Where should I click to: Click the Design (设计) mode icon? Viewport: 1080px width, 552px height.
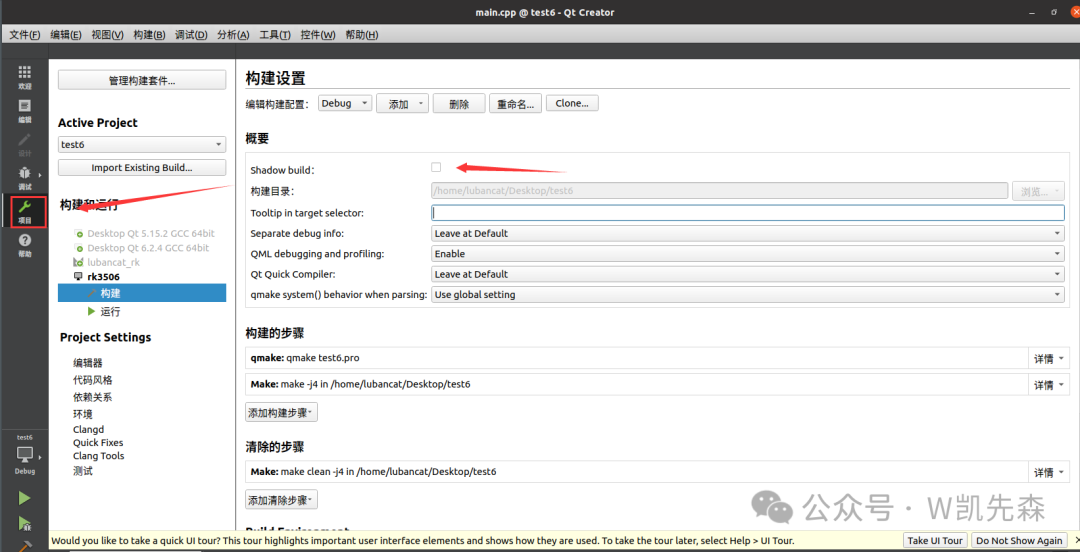24,144
